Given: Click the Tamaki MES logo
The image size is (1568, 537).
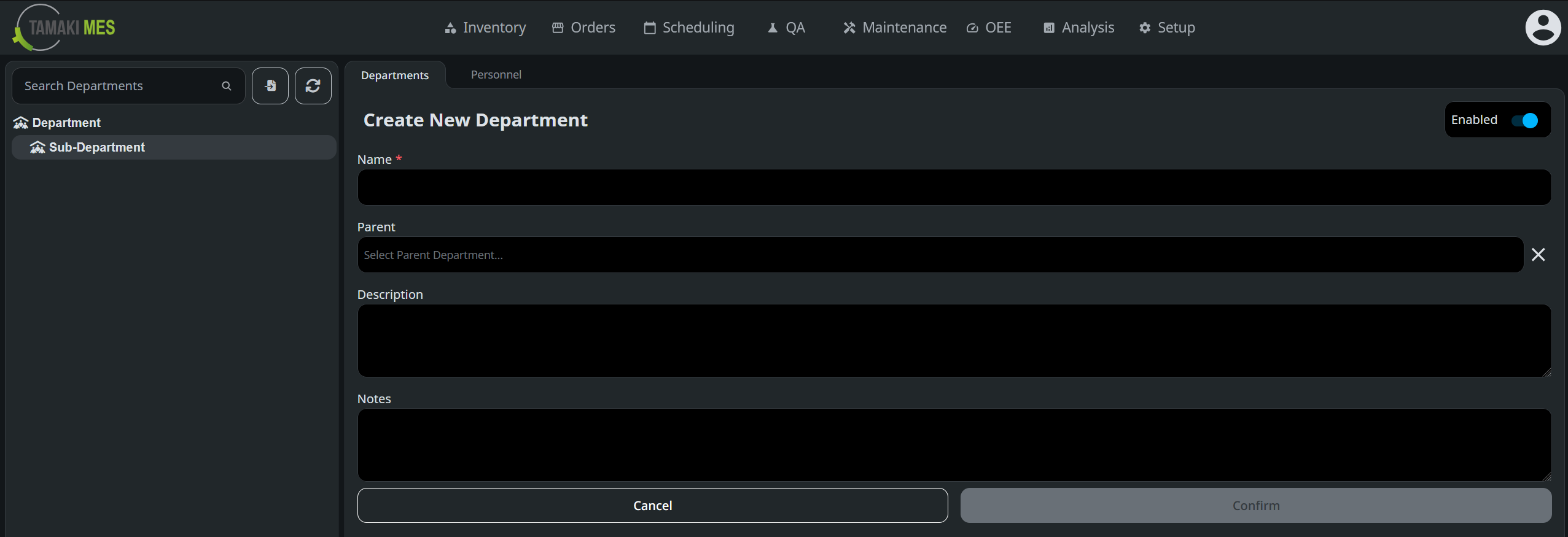Looking at the screenshot, I should pos(64,28).
